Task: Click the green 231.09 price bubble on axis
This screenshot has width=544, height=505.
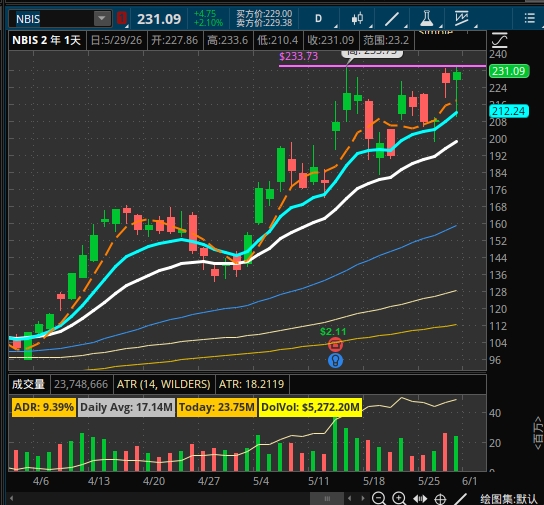Action: 509,71
